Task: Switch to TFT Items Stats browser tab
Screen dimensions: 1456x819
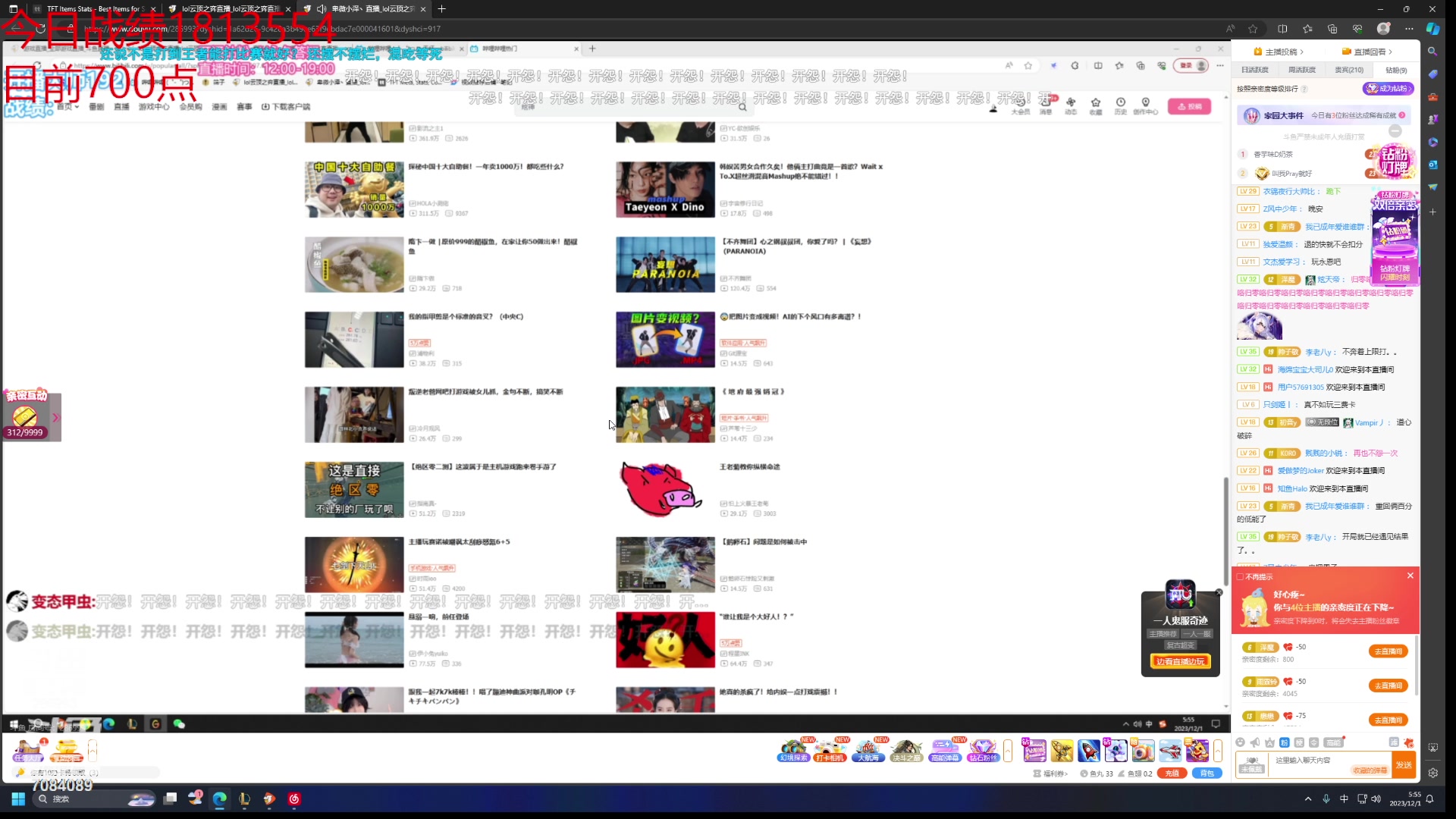Action: tap(93, 9)
